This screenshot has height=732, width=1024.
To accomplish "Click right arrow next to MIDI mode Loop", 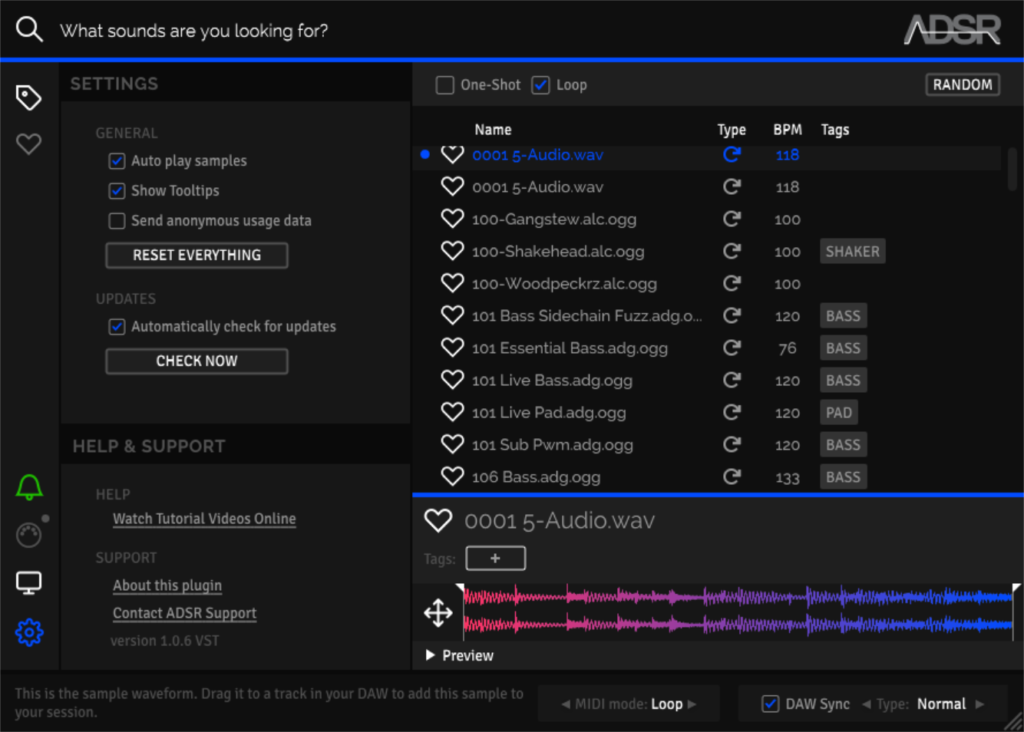I will [691, 704].
